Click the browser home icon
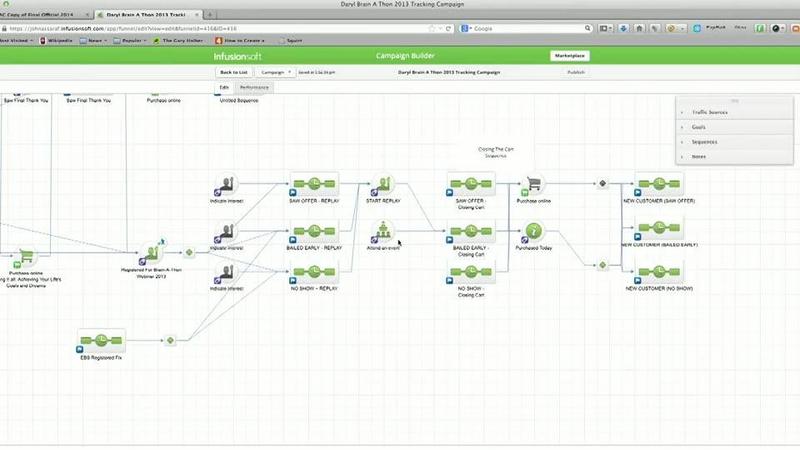This screenshot has width=800, height=450. [639, 29]
